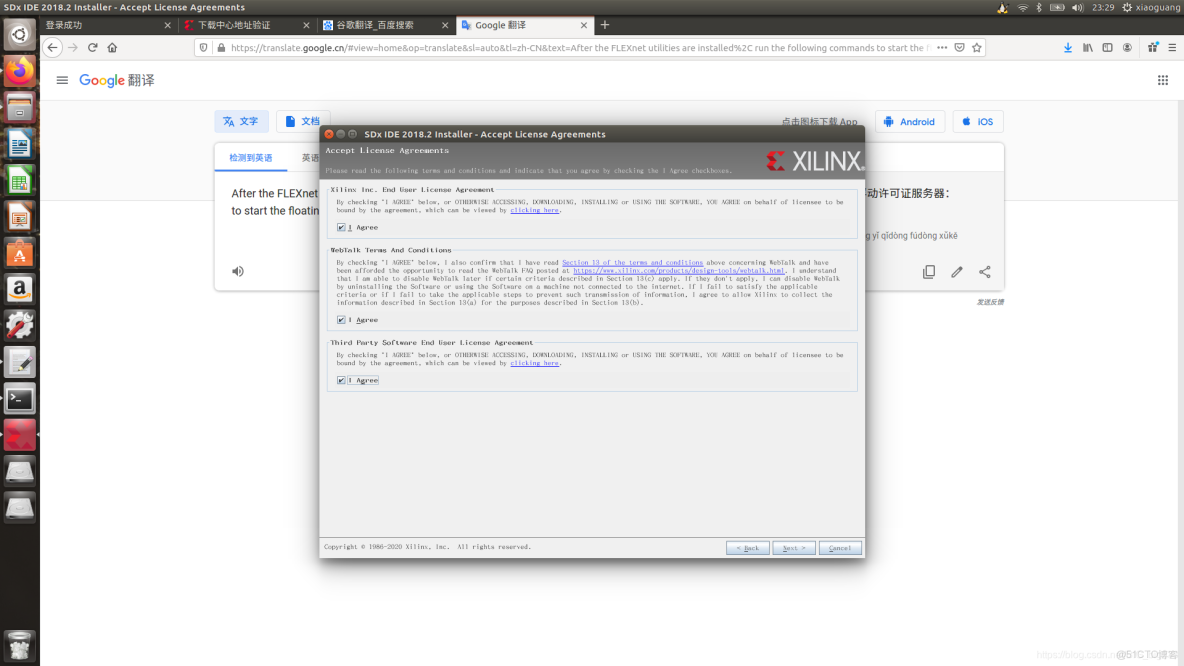The width and height of the screenshot is (1184, 666).
Task: Select the 检测到英语 language tab
Action: (x=251, y=158)
